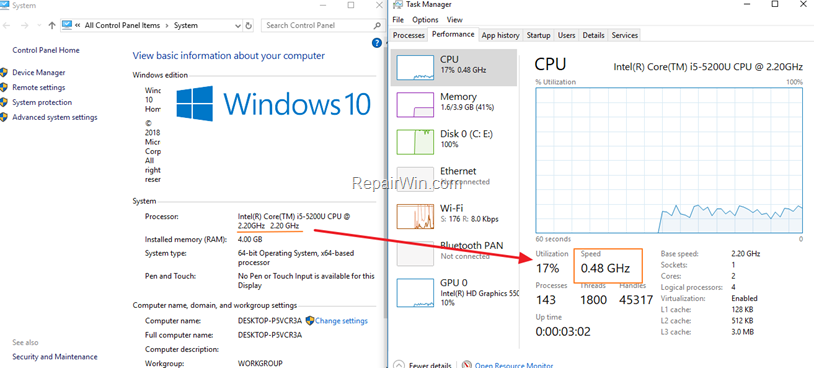This screenshot has width=814, height=368.
Task: Open Resource Monitor link
Action: 513,365
